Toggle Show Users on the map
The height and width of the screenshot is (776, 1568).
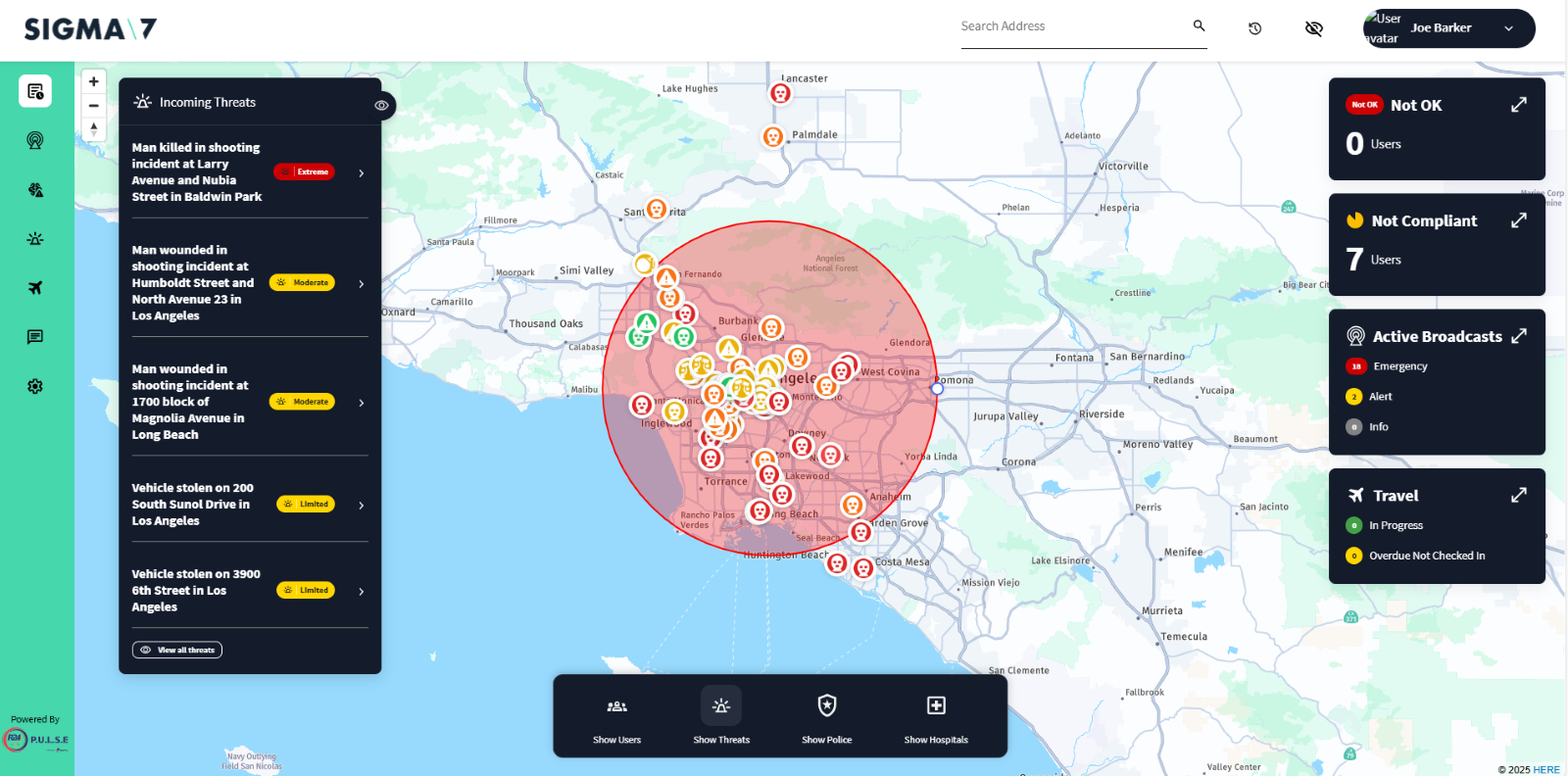[x=616, y=717]
